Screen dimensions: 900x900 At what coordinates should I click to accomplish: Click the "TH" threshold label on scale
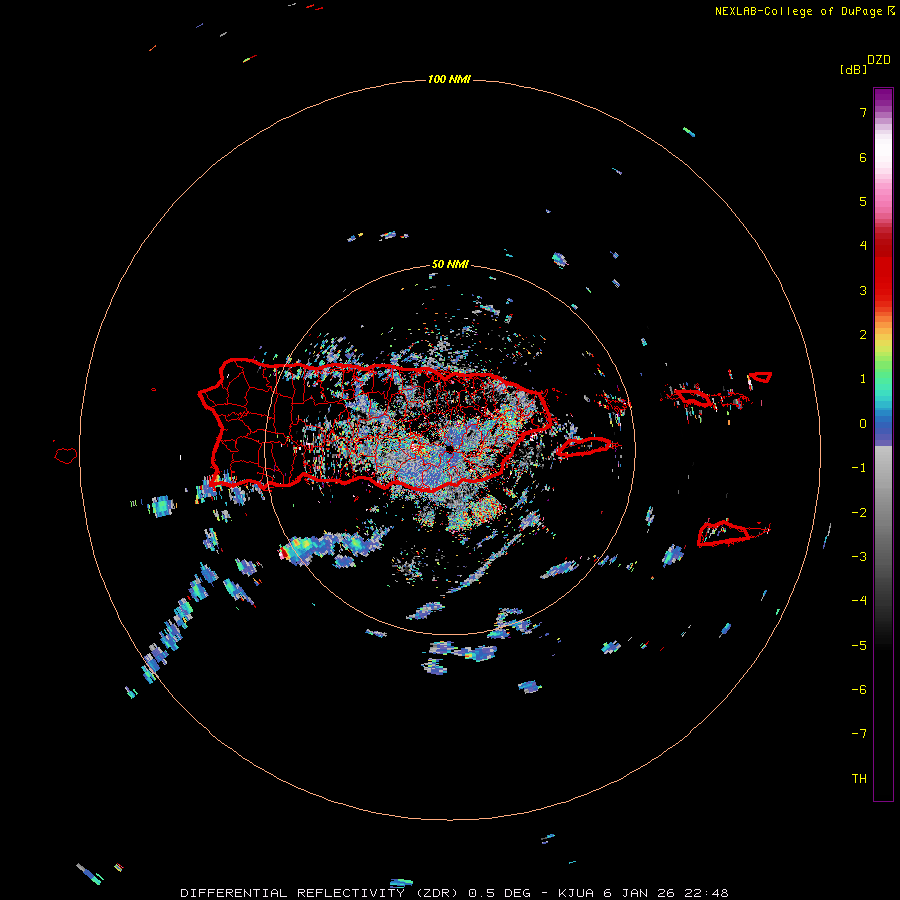859,779
